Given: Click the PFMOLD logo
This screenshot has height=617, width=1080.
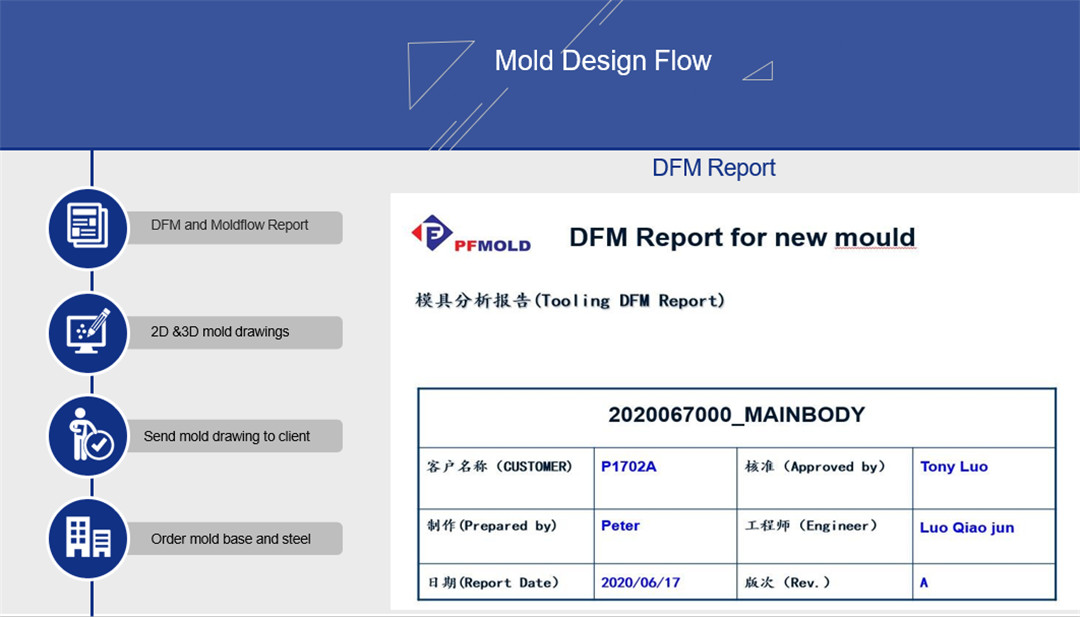Looking at the screenshot, I should point(471,235).
